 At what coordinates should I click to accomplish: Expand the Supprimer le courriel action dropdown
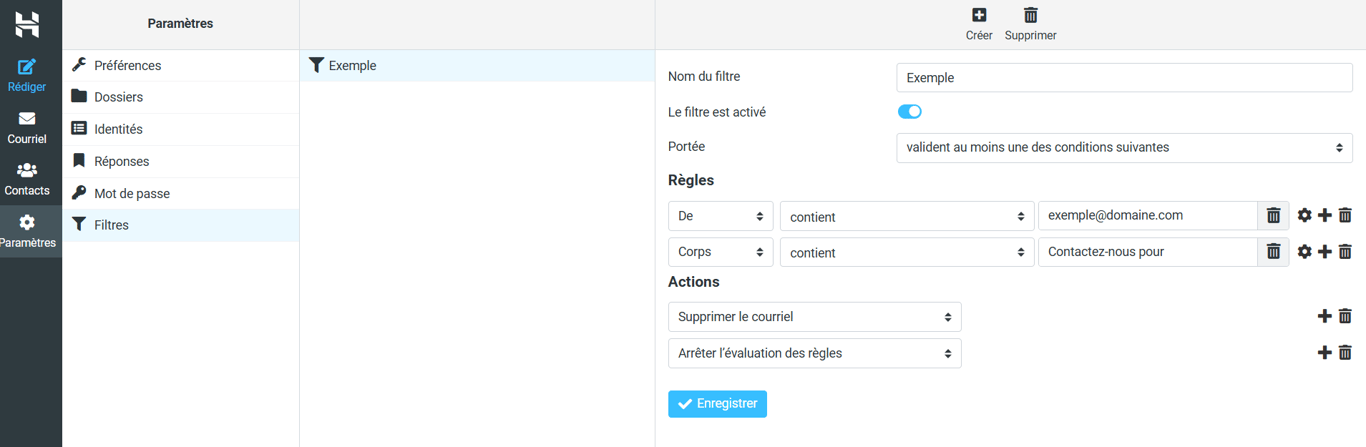point(814,317)
